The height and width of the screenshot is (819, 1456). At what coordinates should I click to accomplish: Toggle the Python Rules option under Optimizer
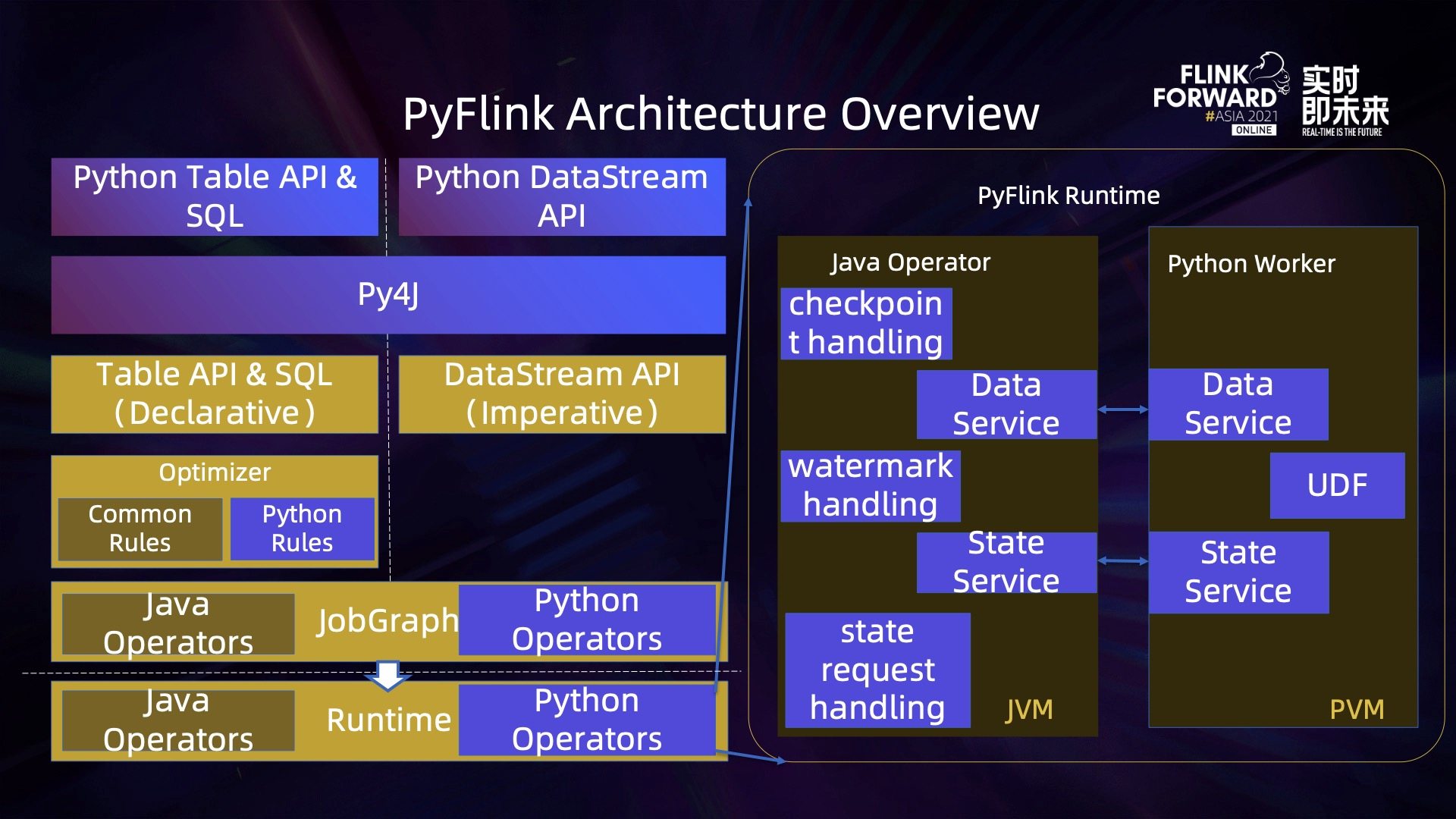click(x=303, y=529)
